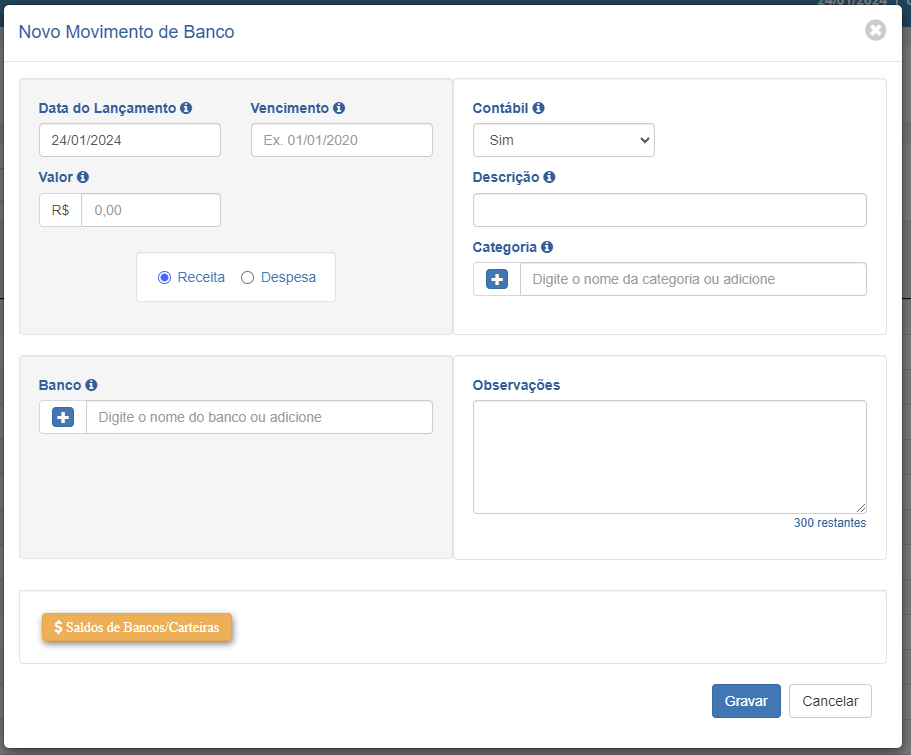Screen dimensions: 911x755
Task: Click the Valor amount field
Action: pyautogui.click(x=151, y=210)
